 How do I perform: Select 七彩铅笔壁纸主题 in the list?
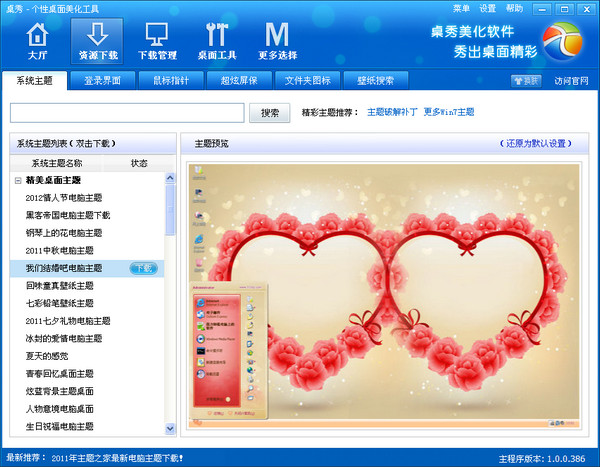59,304
